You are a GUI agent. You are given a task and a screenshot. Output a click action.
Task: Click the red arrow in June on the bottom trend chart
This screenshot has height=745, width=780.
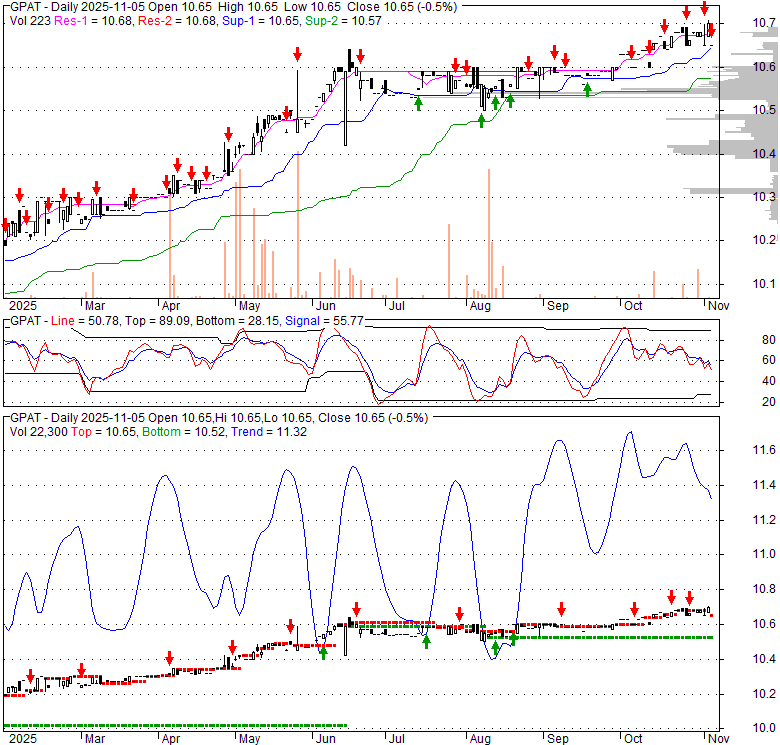coord(355,607)
